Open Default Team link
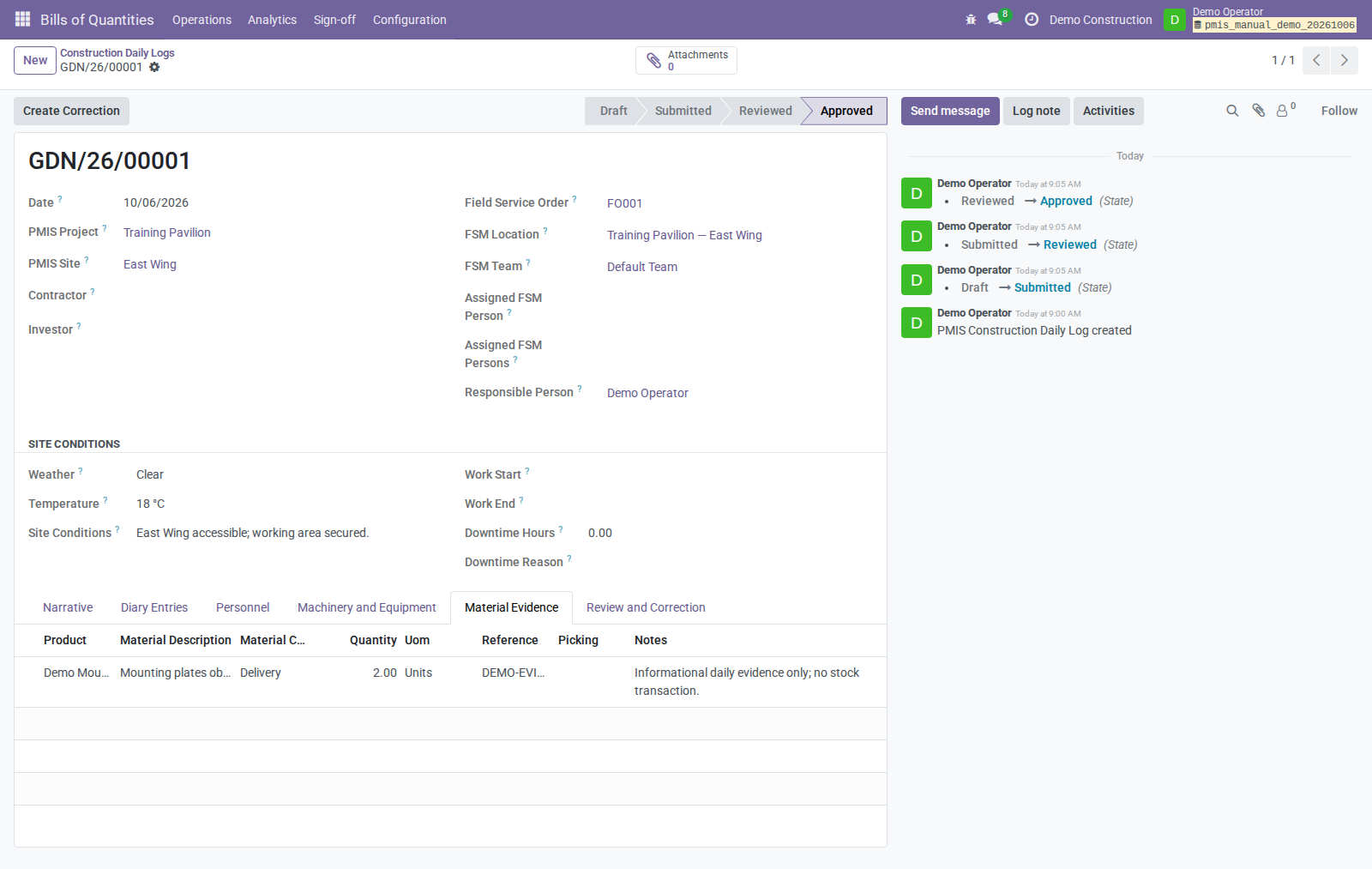1372x869 pixels. pyautogui.click(x=642, y=267)
